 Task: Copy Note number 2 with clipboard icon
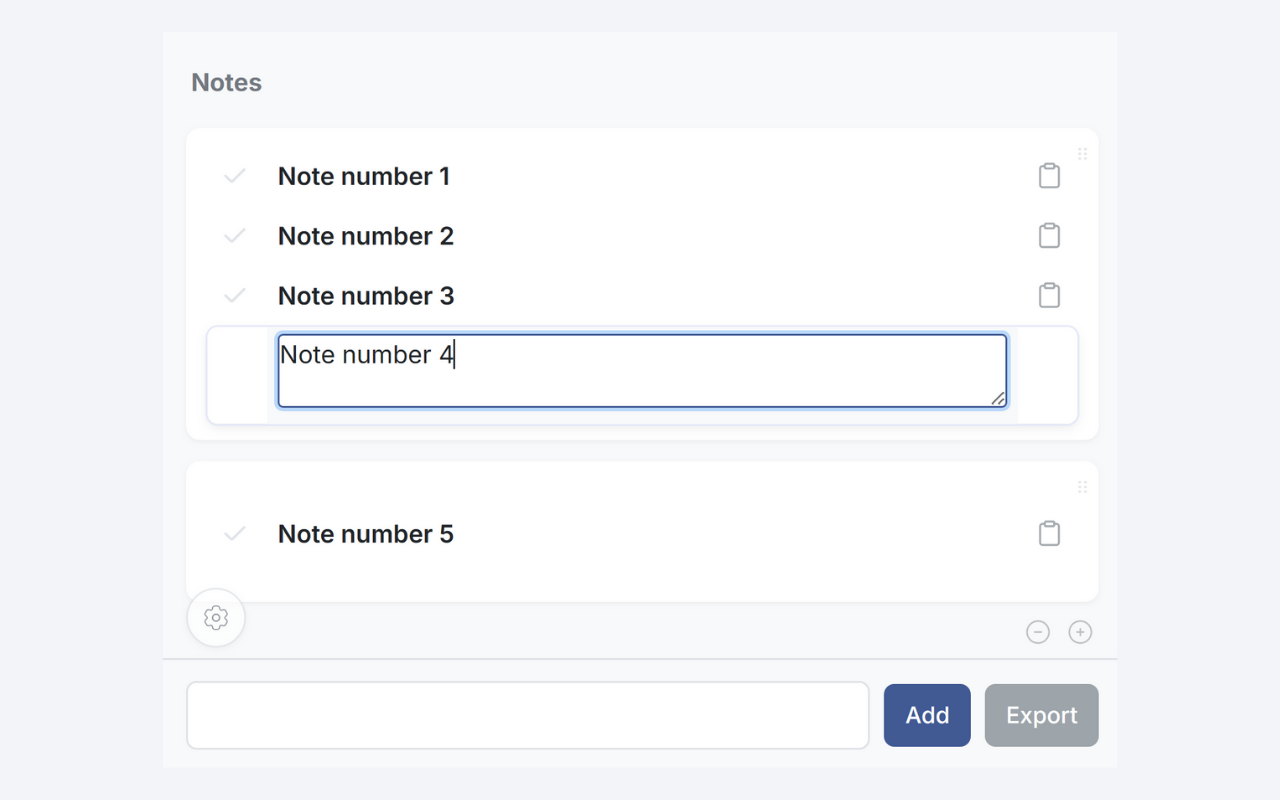tap(1049, 236)
